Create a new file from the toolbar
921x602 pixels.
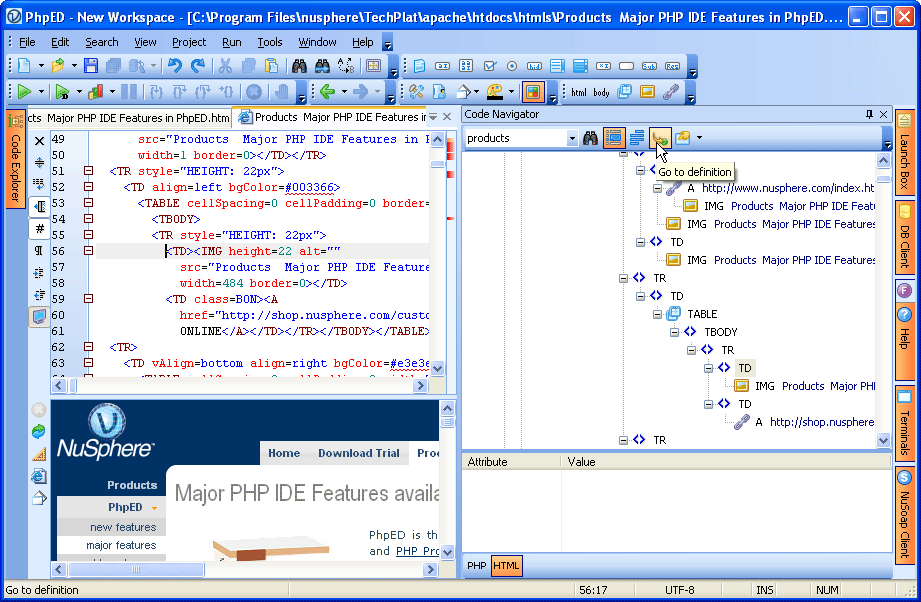pos(24,65)
